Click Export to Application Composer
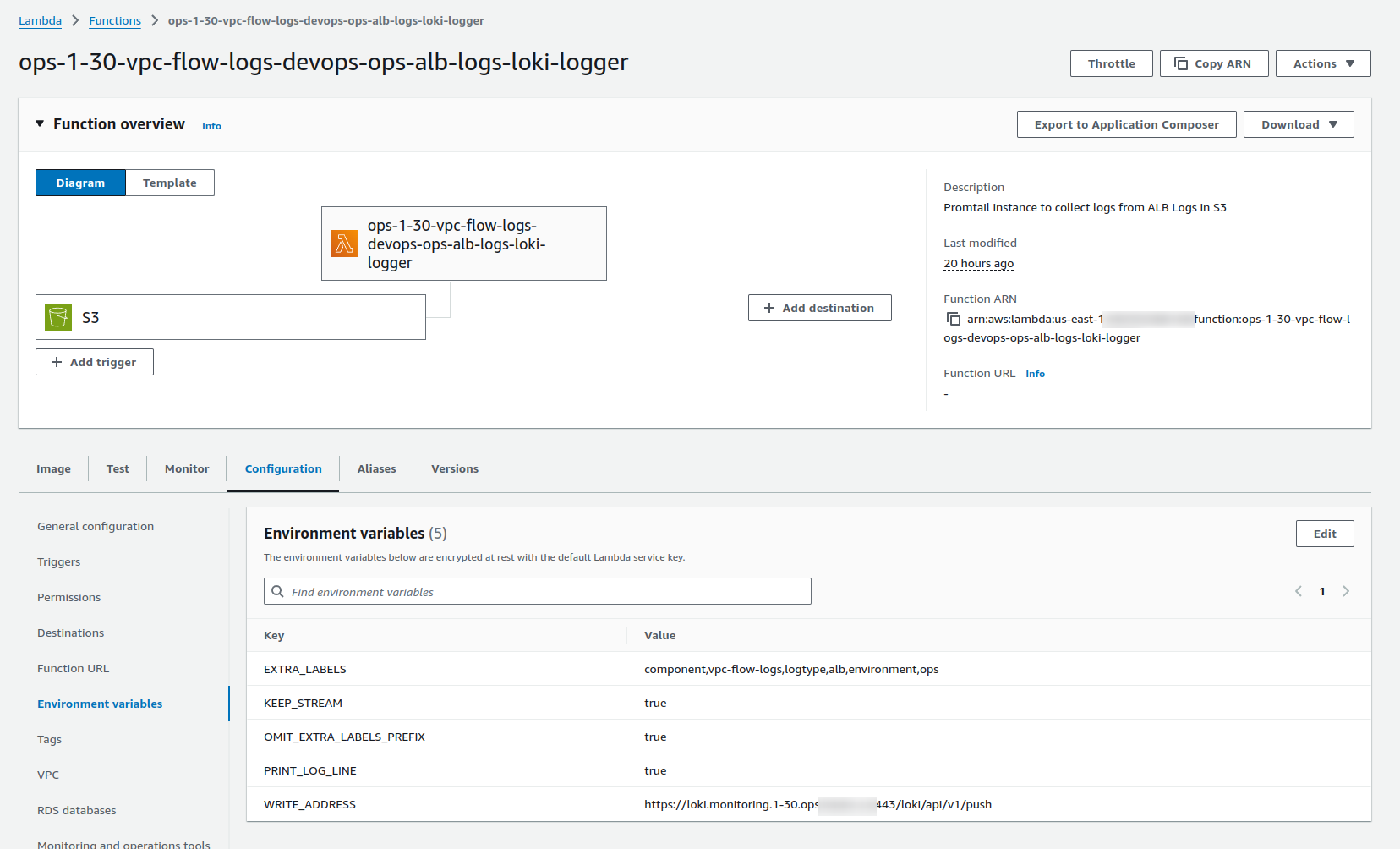Screen dimensions: 1400x849 (x=1126, y=124)
